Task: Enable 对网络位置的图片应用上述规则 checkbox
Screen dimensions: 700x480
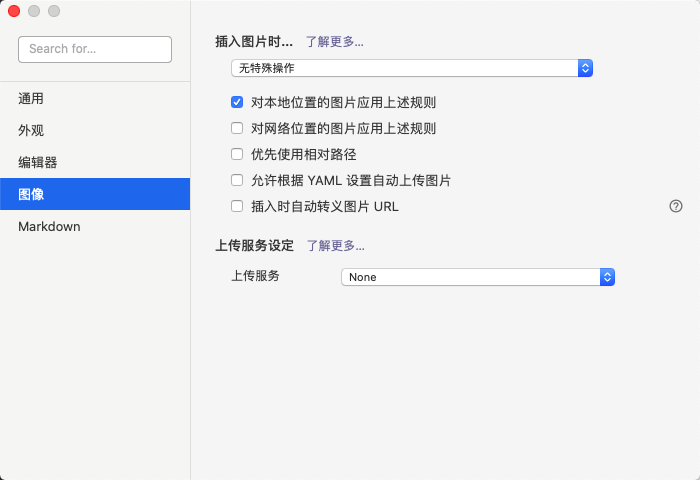Action: [237, 128]
